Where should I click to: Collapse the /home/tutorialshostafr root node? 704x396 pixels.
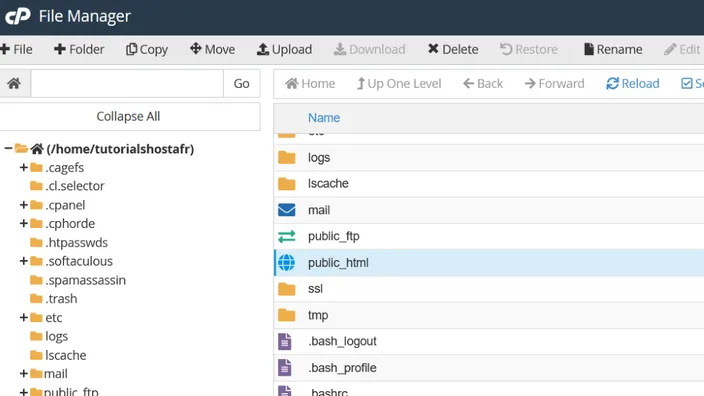coord(8,148)
